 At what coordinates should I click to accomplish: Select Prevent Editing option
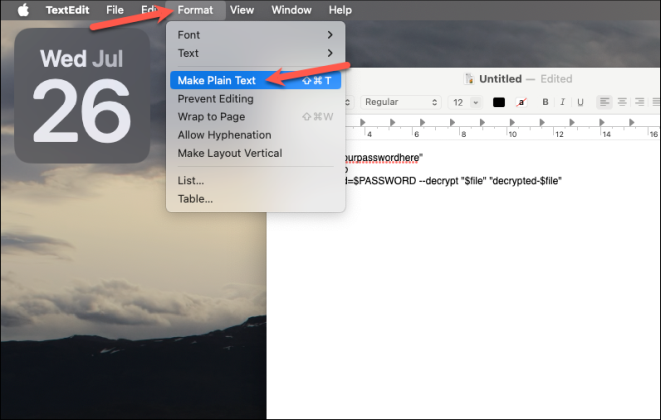coord(255,99)
